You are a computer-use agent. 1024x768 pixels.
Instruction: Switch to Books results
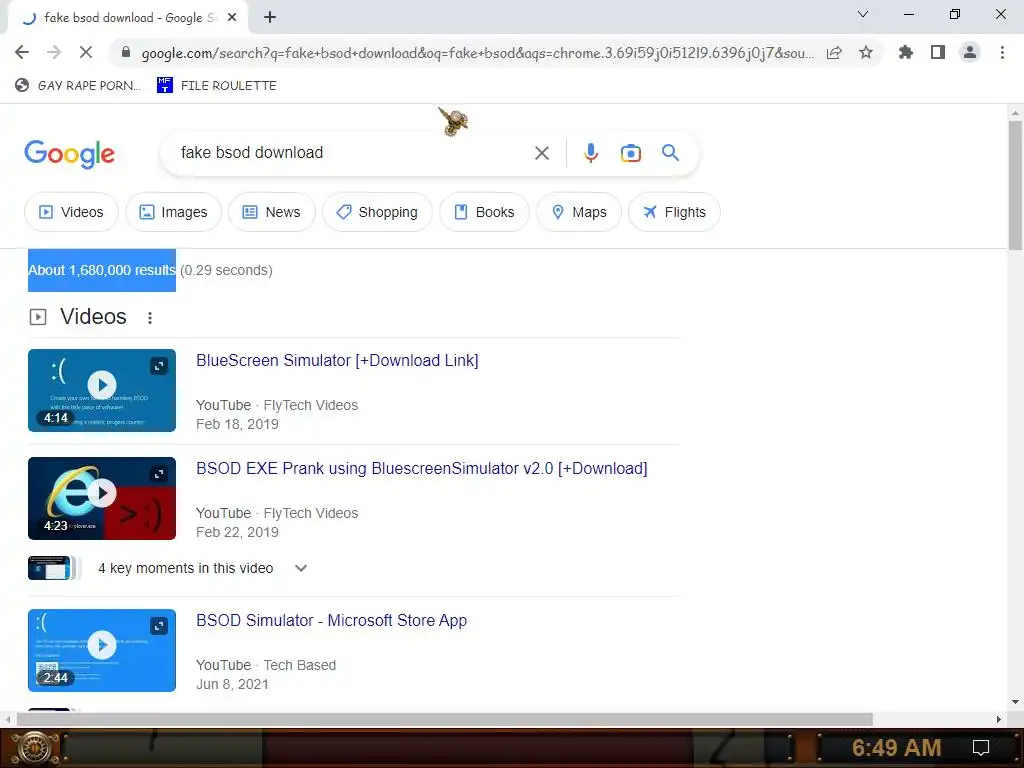484,212
